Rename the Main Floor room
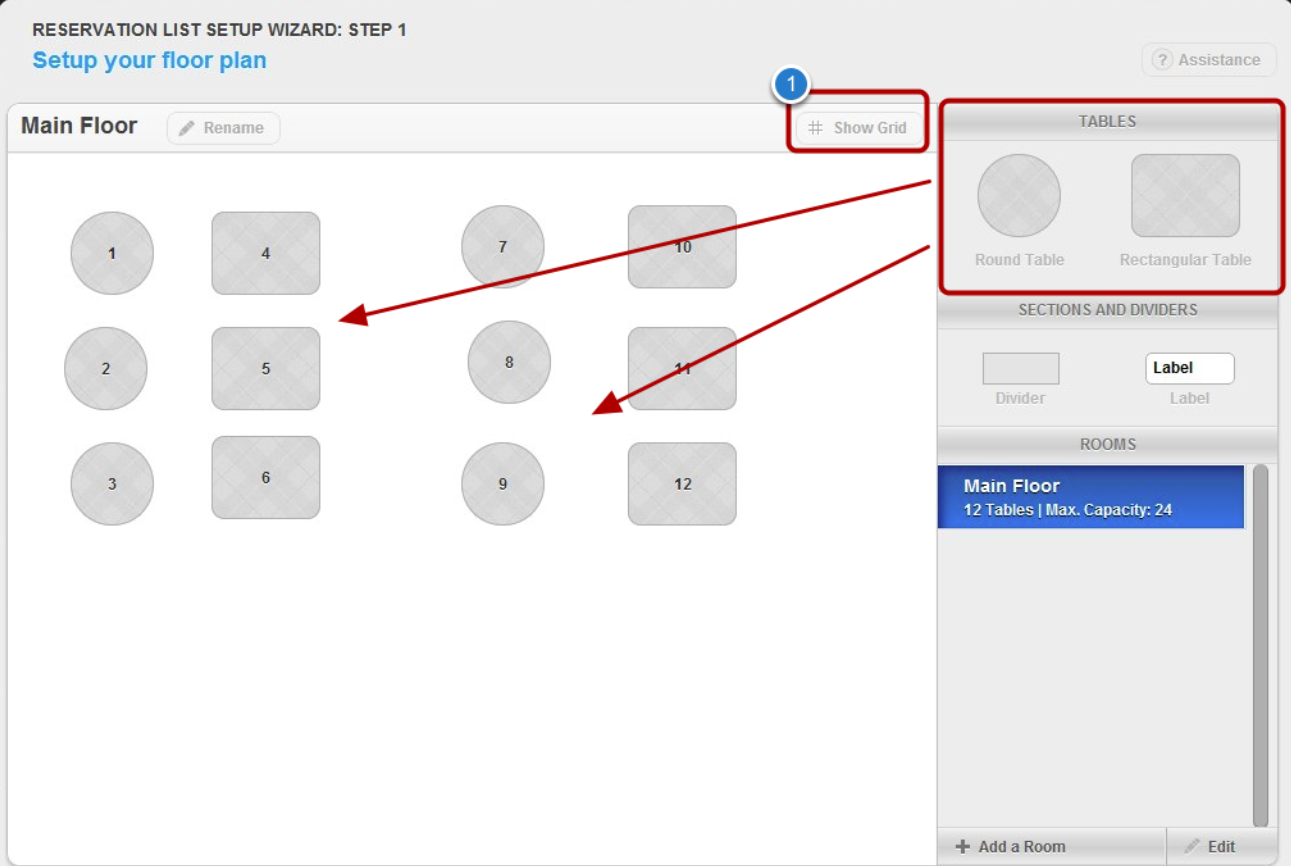 point(223,128)
